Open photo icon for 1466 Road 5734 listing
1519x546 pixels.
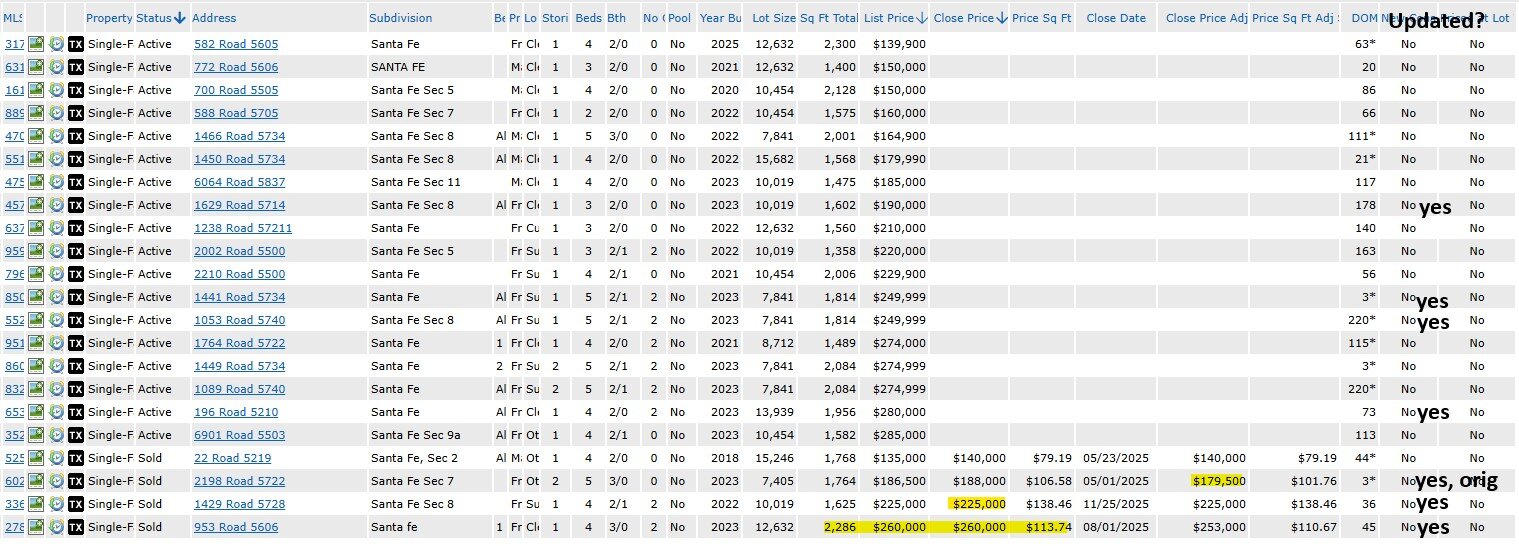(36, 136)
